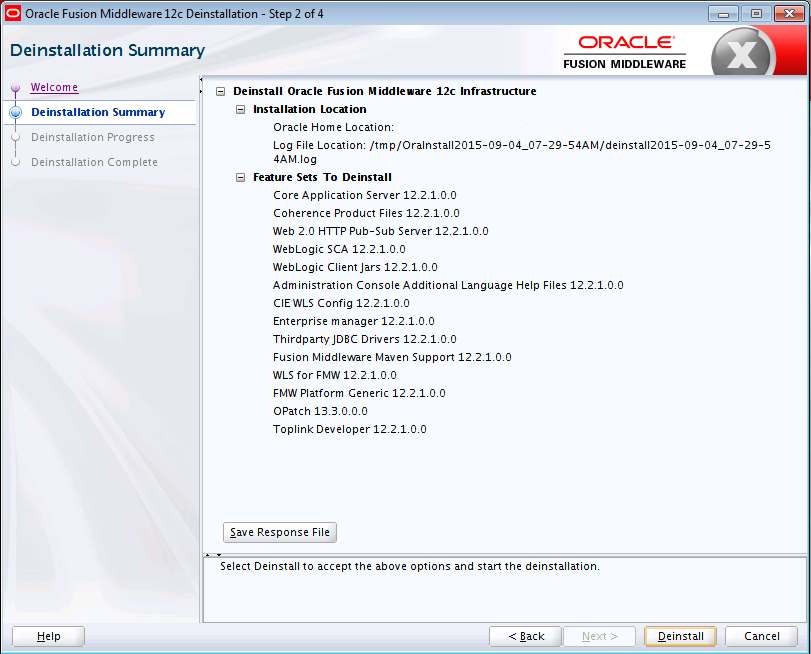The height and width of the screenshot is (654, 811).
Task: Collapse the Installation Location node
Action: 241,110
